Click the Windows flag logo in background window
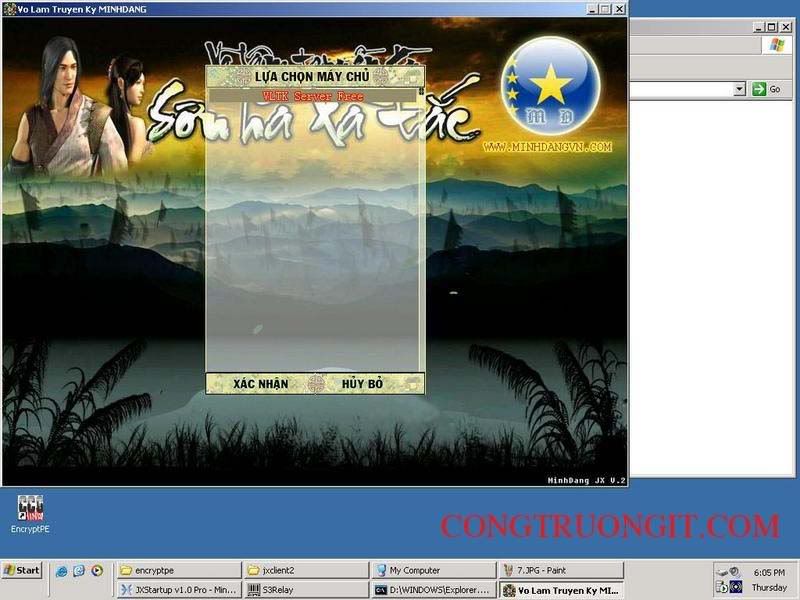The image size is (800, 600). pos(777,45)
